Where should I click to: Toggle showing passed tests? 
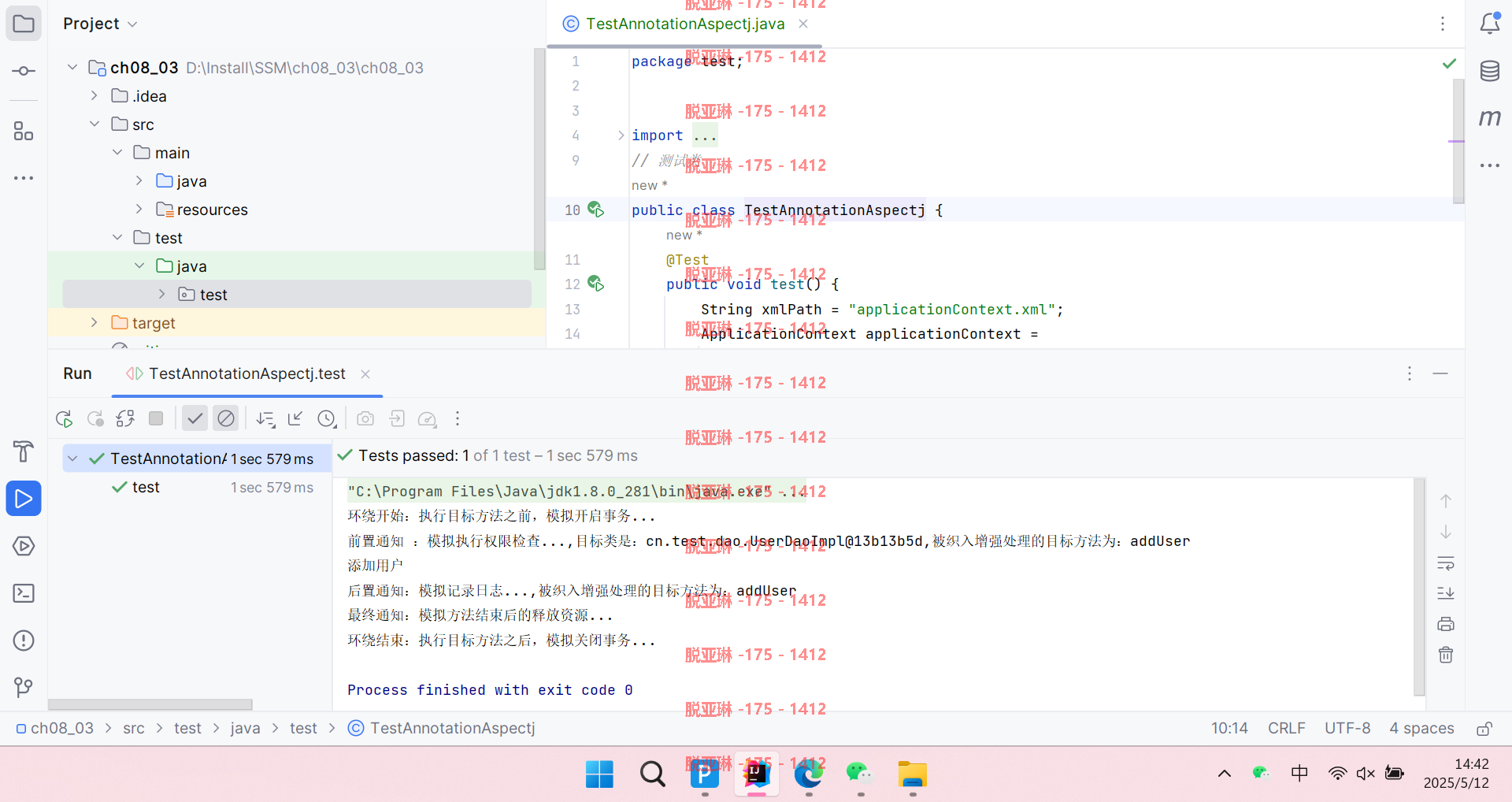[195, 418]
